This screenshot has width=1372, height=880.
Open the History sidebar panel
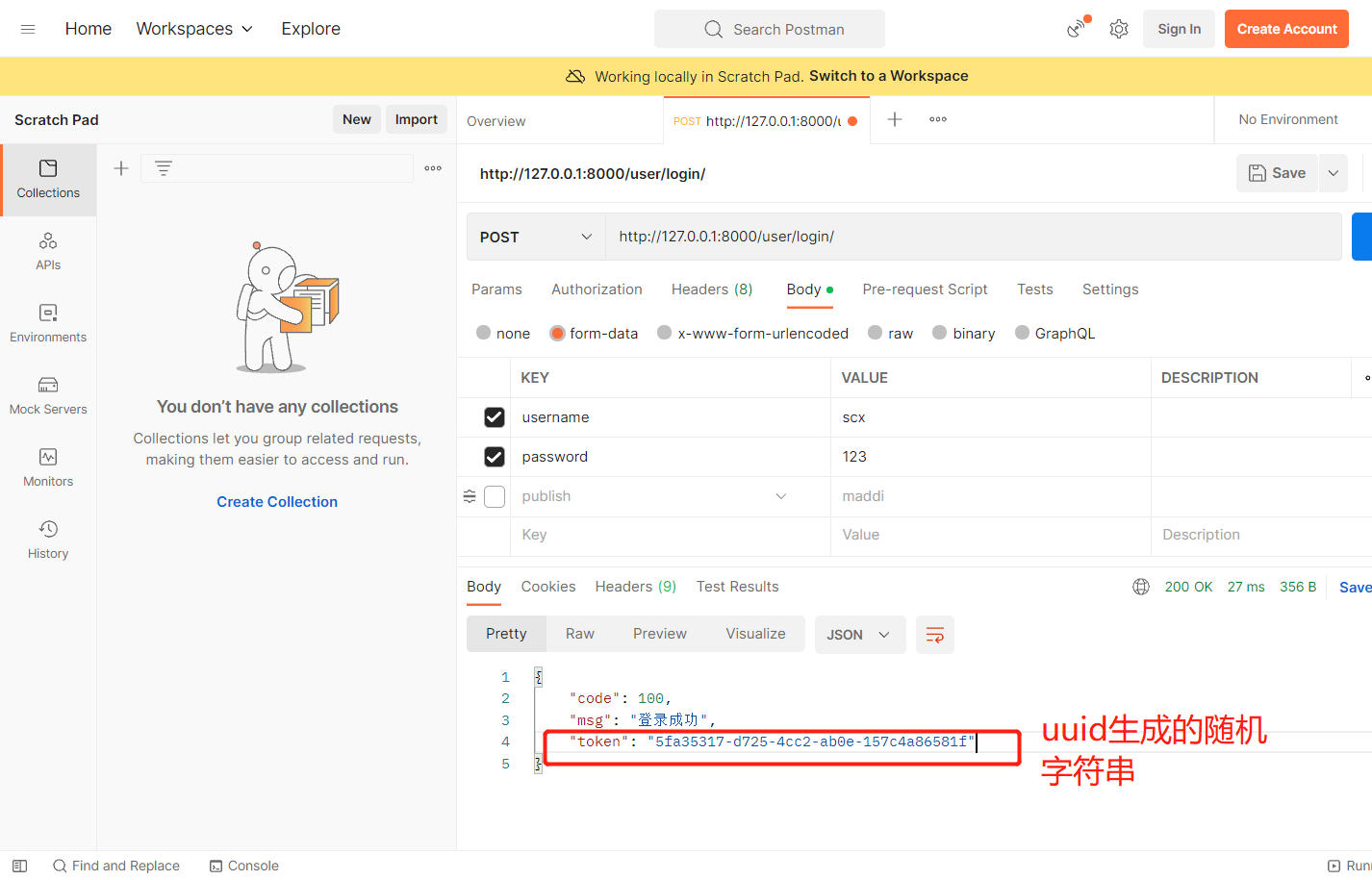tap(48, 540)
